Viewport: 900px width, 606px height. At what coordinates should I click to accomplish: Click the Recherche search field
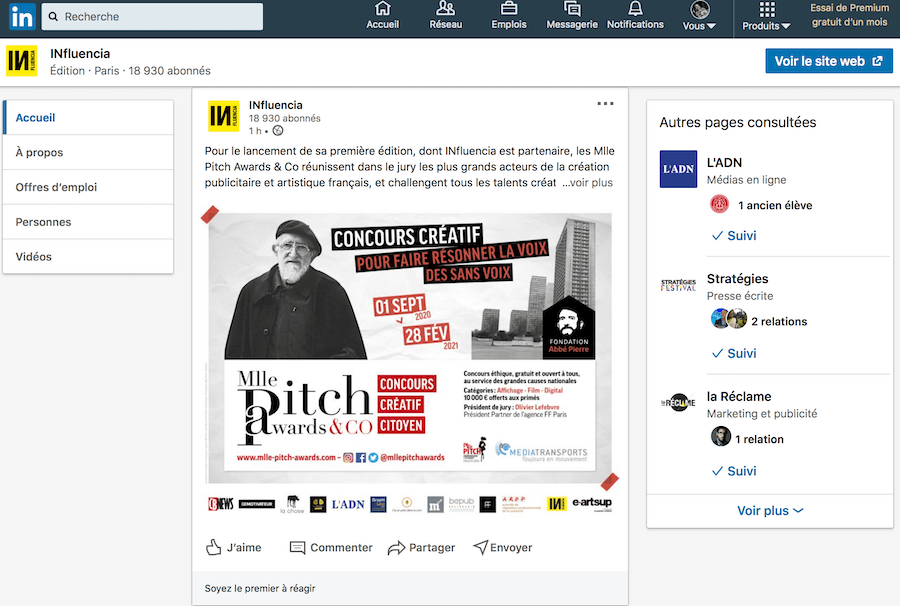pos(152,17)
